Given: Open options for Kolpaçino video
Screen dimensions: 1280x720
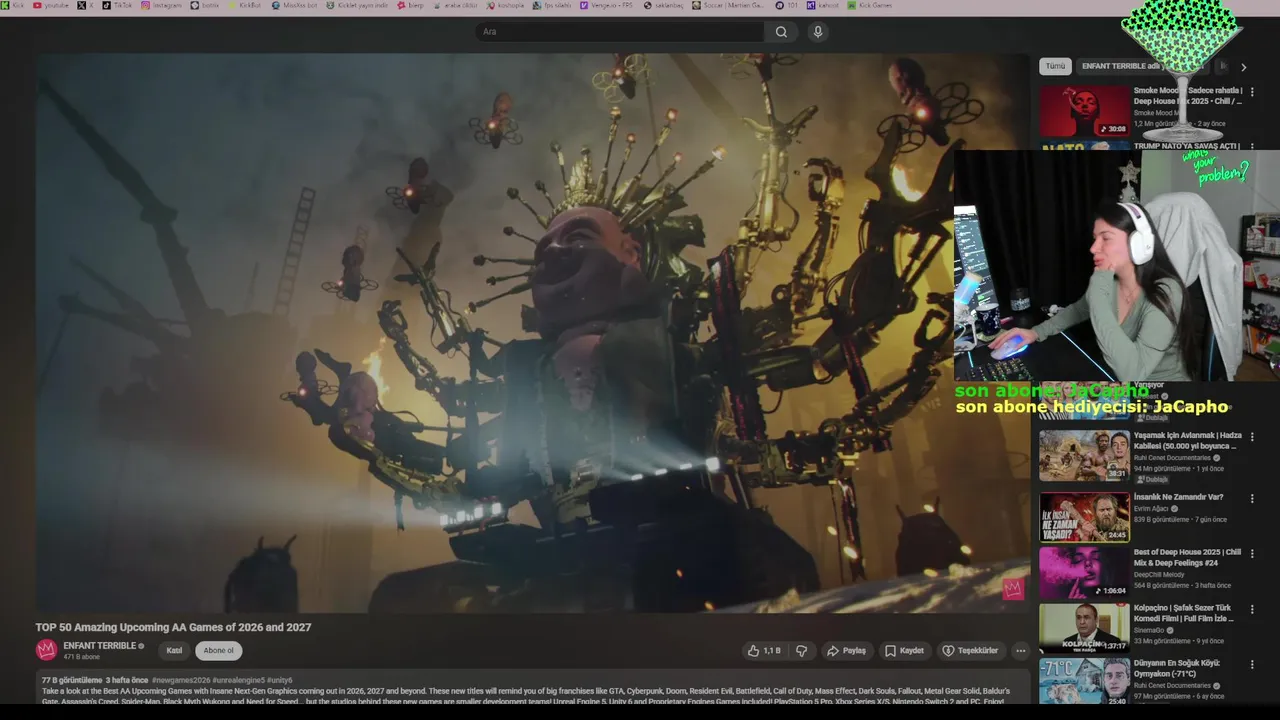Looking at the screenshot, I should pyautogui.click(x=1252, y=609).
